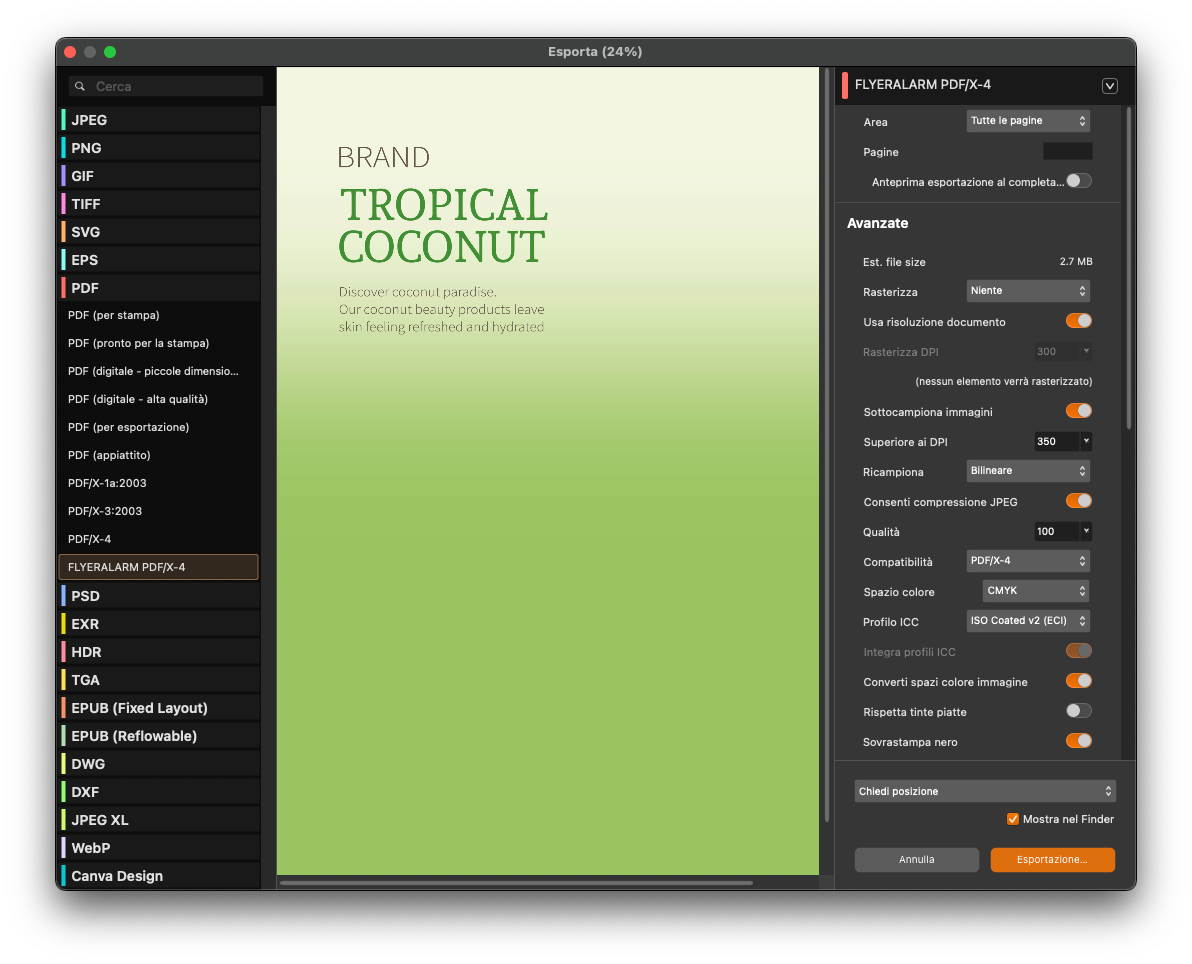Choose PDF/X-3:2003 preset
This screenshot has height=964, width=1192.
click(160, 512)
